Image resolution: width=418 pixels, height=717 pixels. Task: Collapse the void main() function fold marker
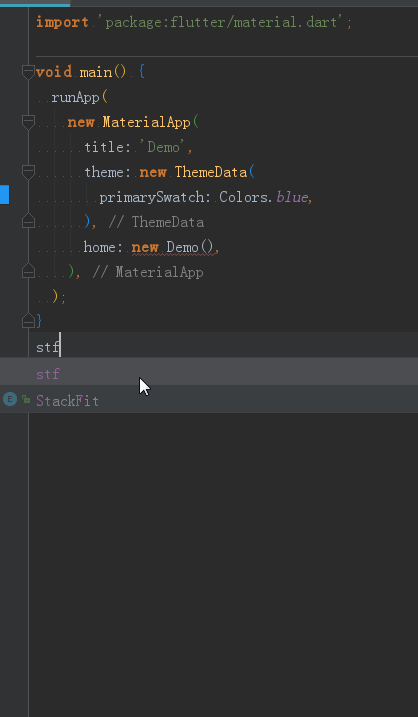[x=28, y=72]
